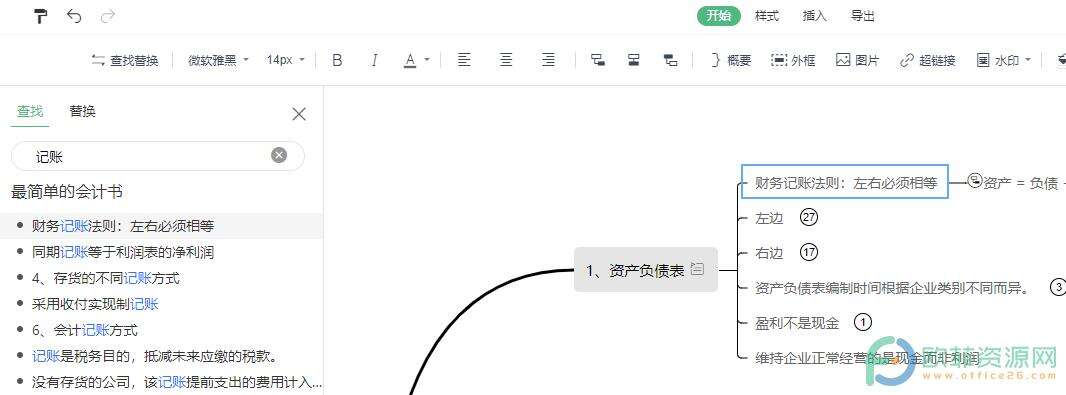Align text center
This screenshot has height=395, width=1066.
(x=506, y=60)
